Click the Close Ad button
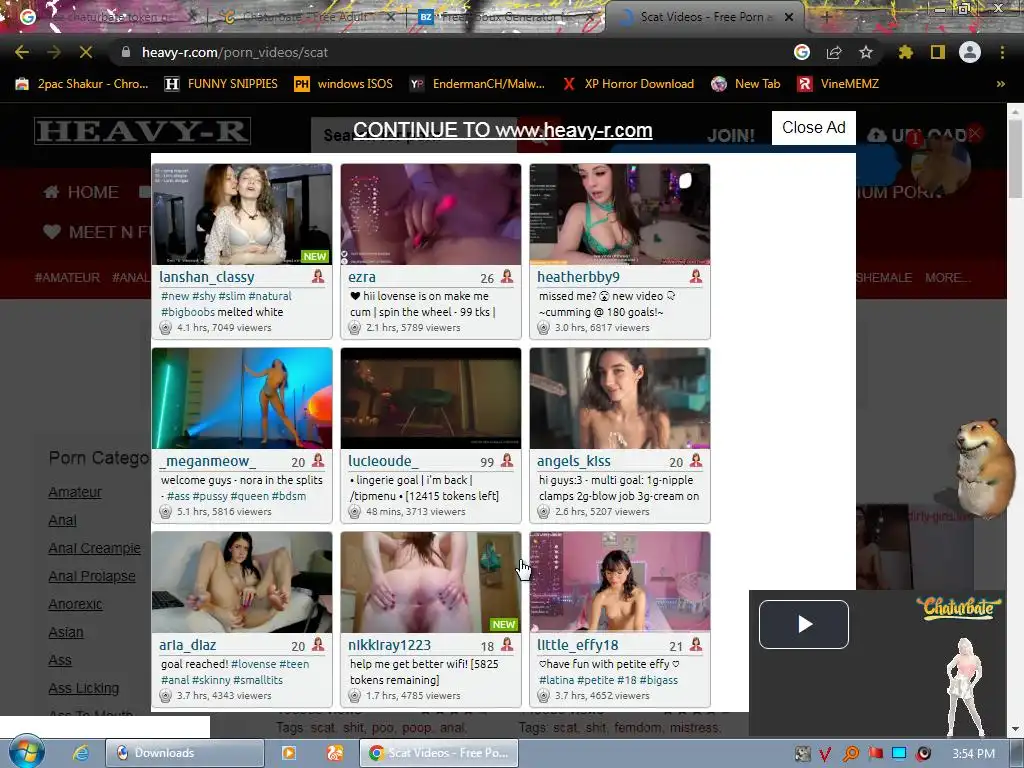 [x=814, y=127]
